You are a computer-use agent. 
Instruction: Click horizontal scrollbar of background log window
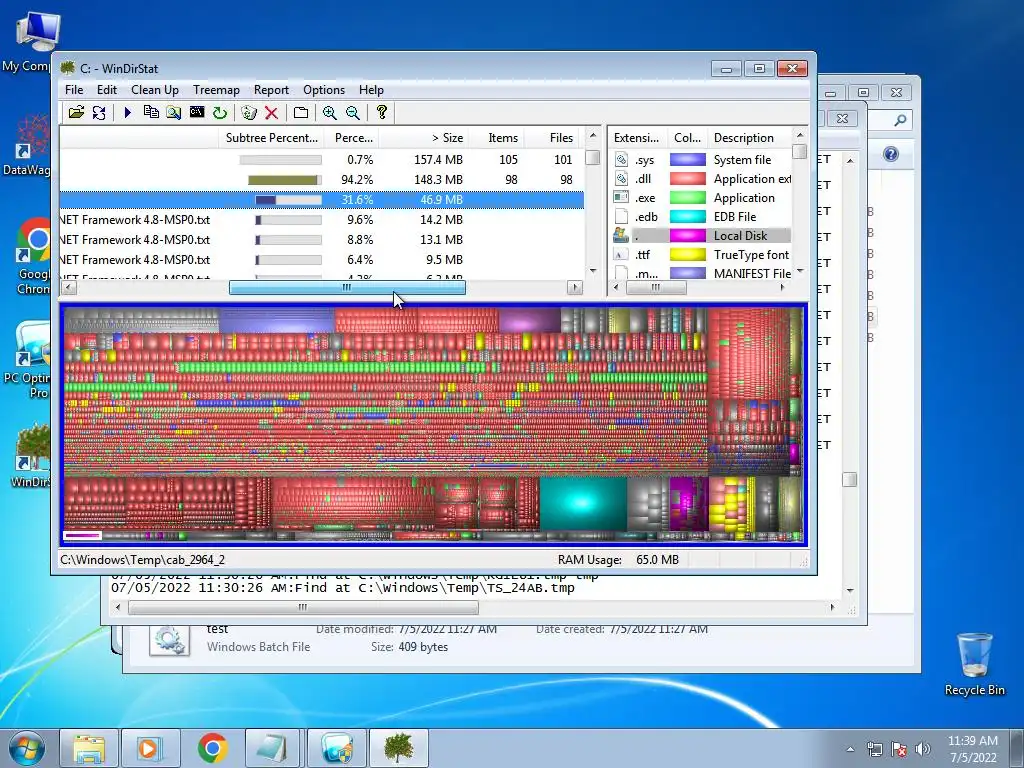tap(303, 607)
